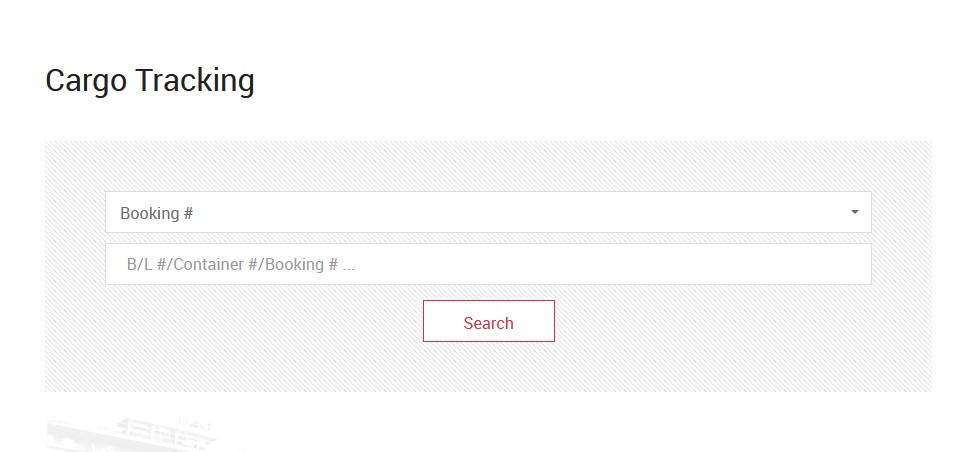The width and height of the screenshot is (964, 452).
Task: Expand the tracking type combo box
Action: point(488,212)
